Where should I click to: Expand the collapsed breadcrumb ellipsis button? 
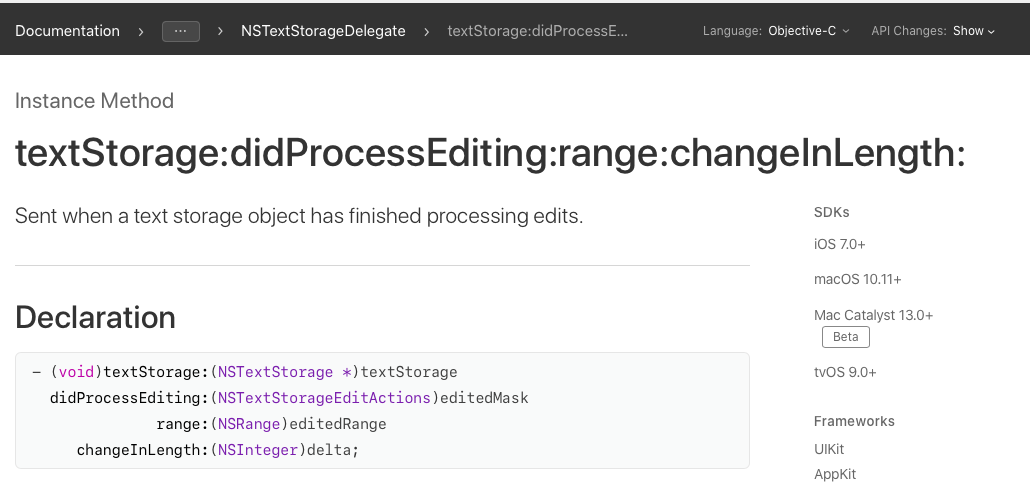(x=180, y=31)
